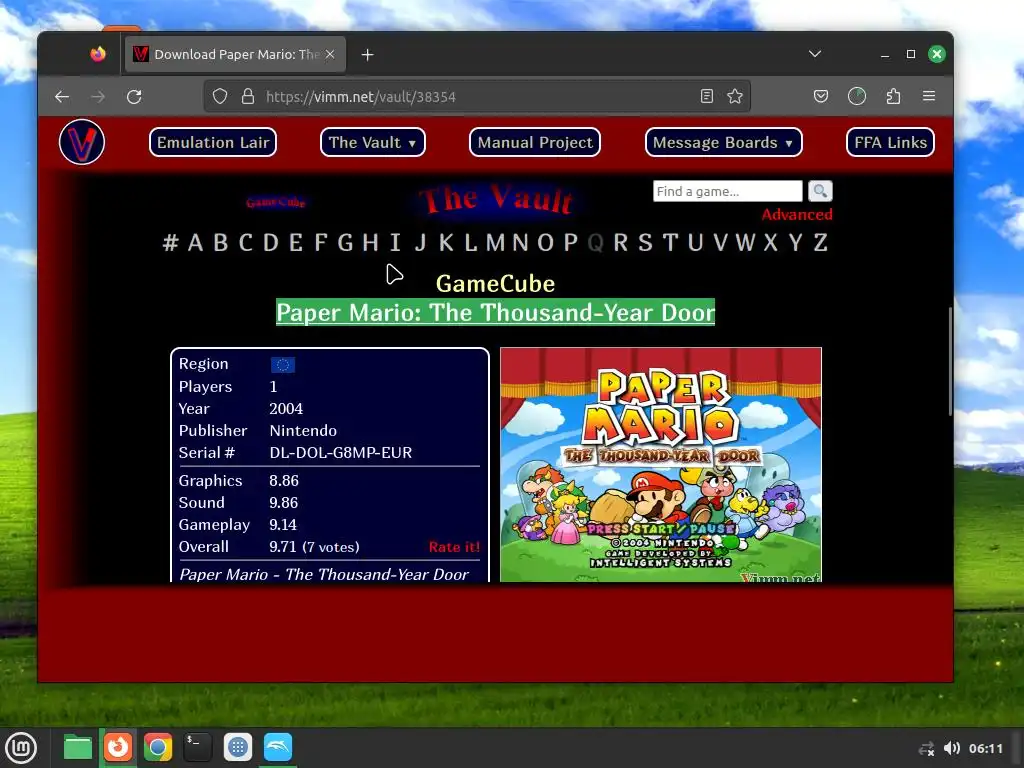Click the Find a game search field
This screenshot has height=768, width=1024.
728,191
